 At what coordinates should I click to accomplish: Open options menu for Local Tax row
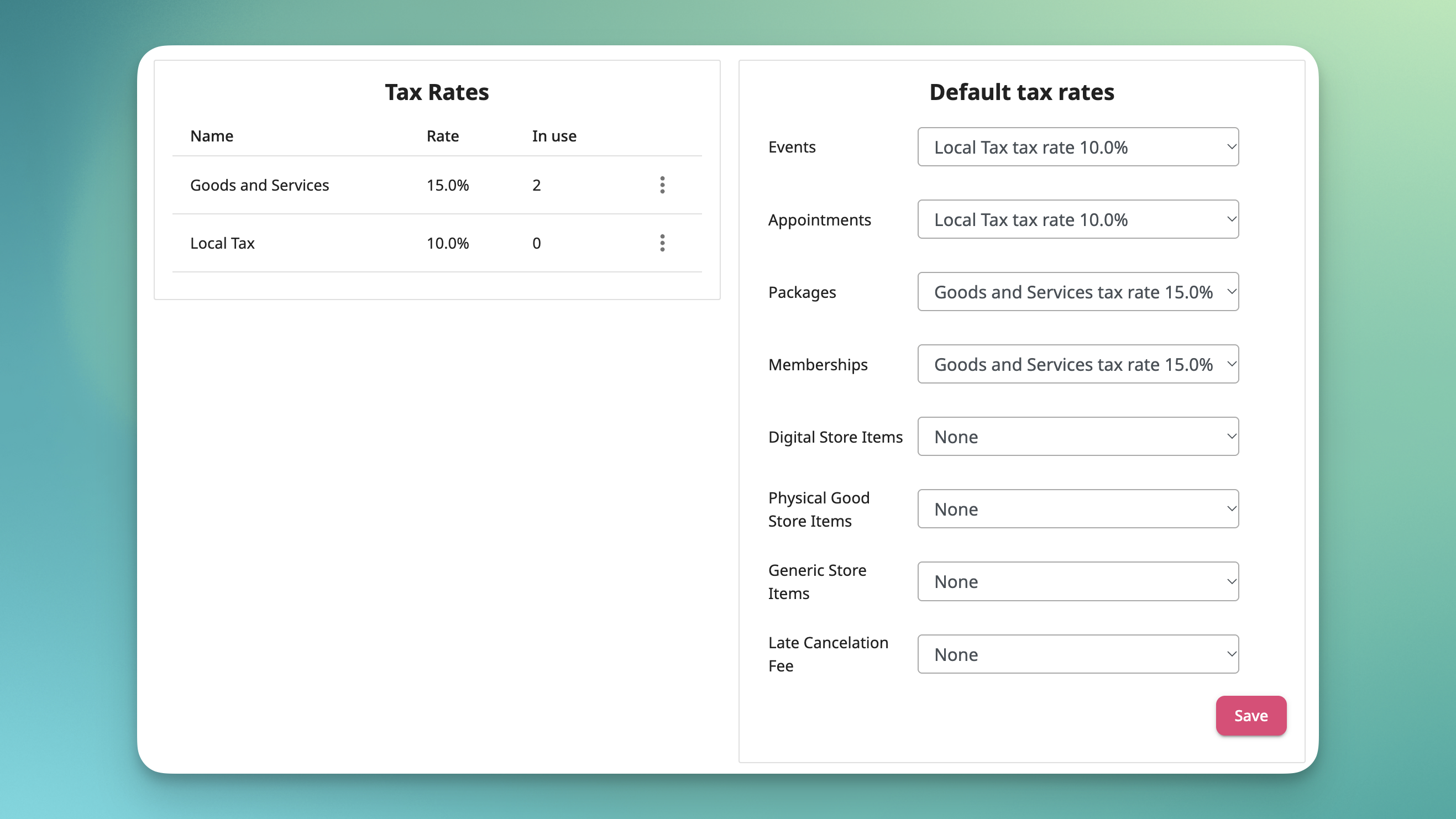tap(662, 243)
